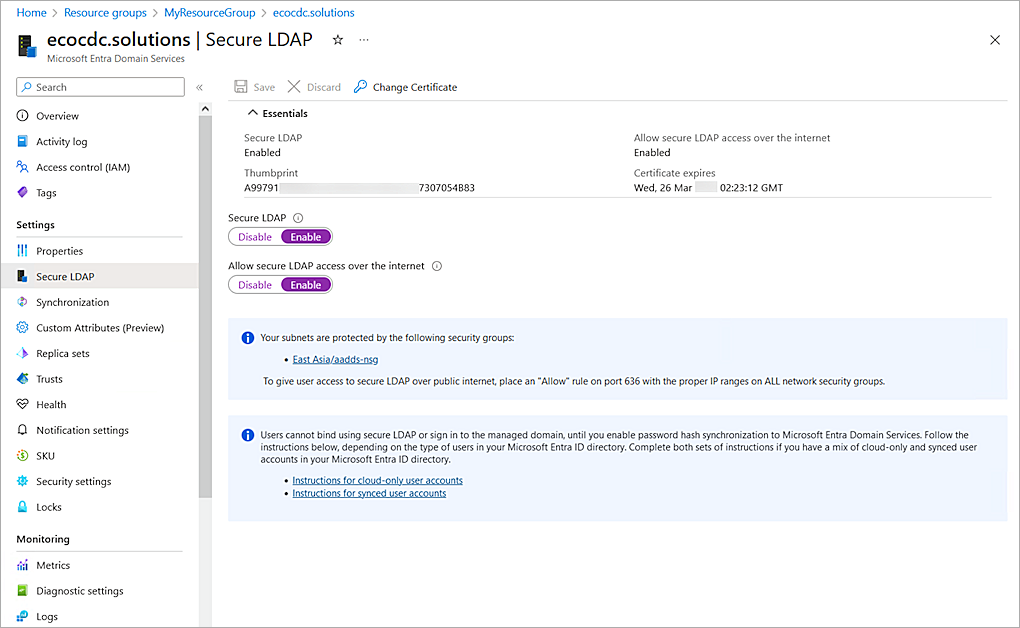This screenshot has height=628, width=1020.
Task: Open Access control (IAM) in sidebar
Action: click(x=82, y=167)
